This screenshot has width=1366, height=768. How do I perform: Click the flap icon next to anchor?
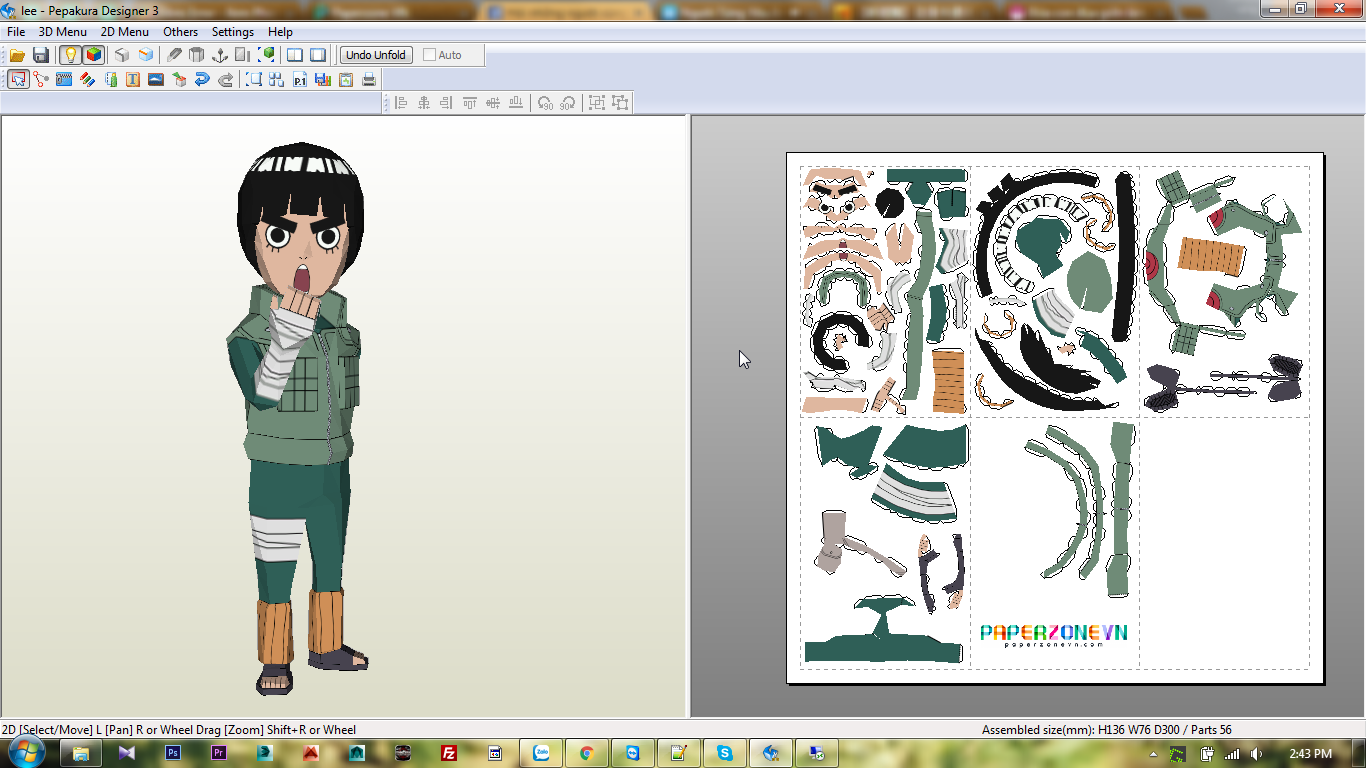(243, 55)
